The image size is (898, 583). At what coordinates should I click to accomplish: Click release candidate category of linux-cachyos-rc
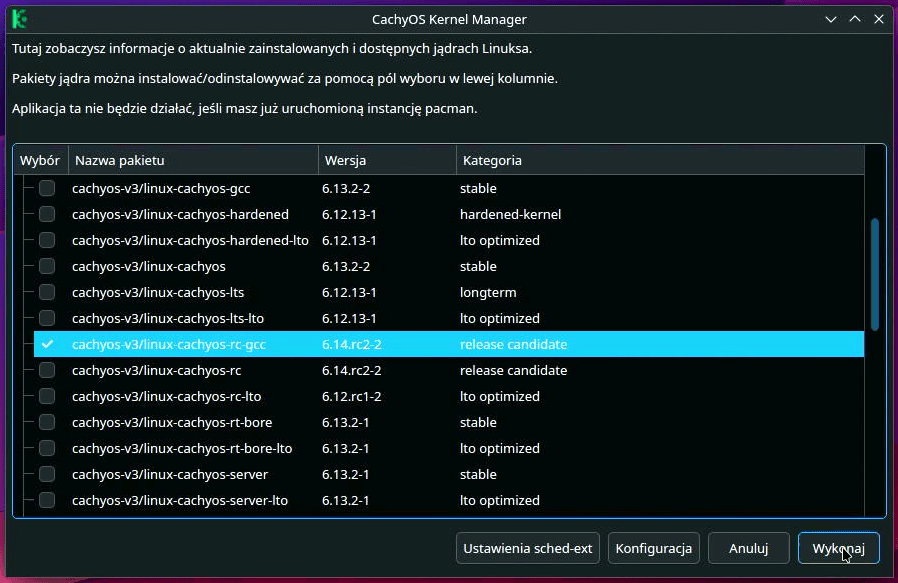[513, 371]
